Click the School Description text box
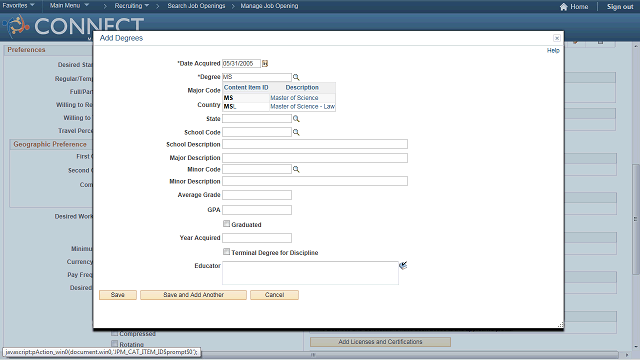This screenshot has width=640, height=360. (315, 144)
